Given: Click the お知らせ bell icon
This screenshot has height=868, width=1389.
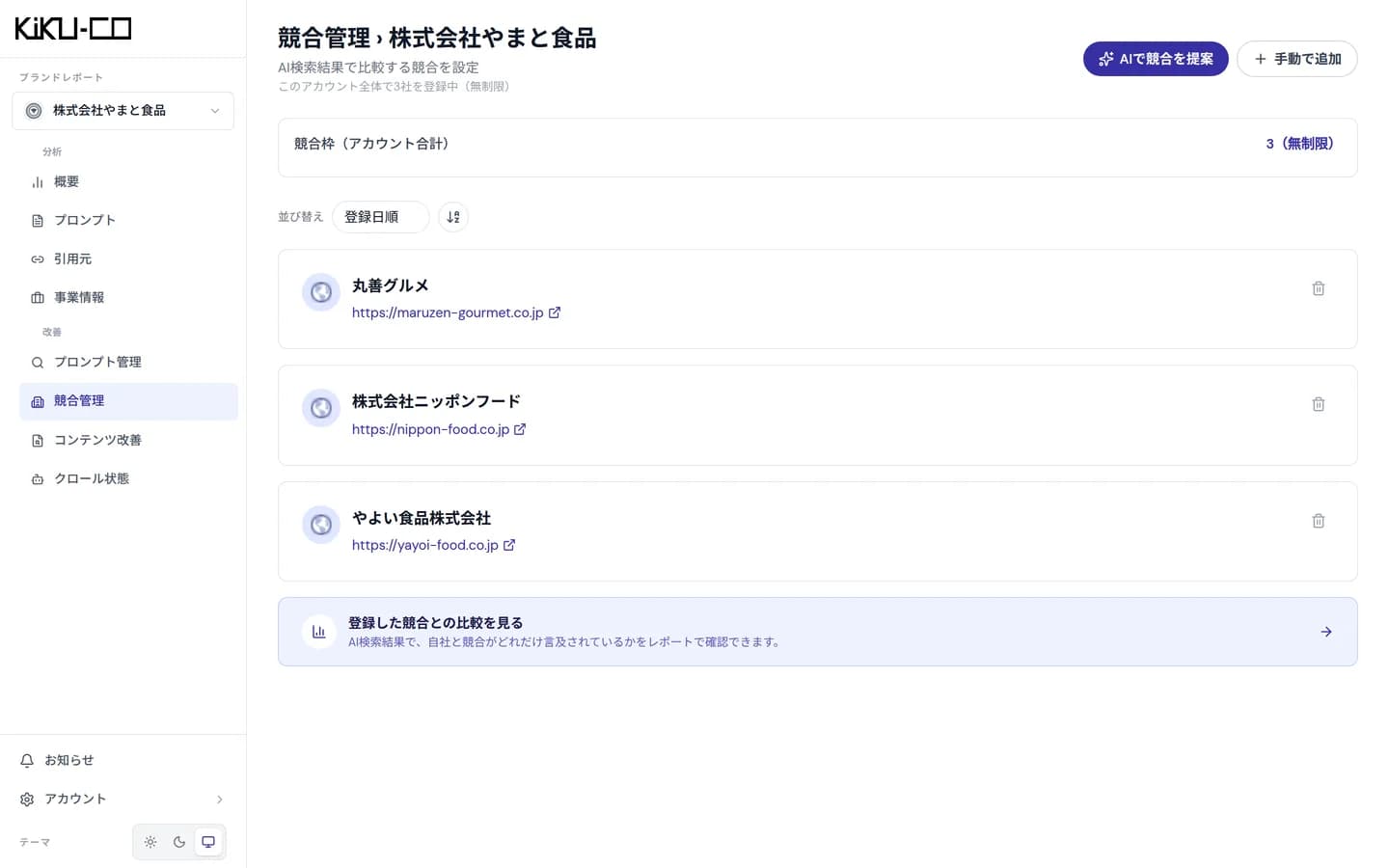Looking at the screenshot, I should [x=27, y=760].
